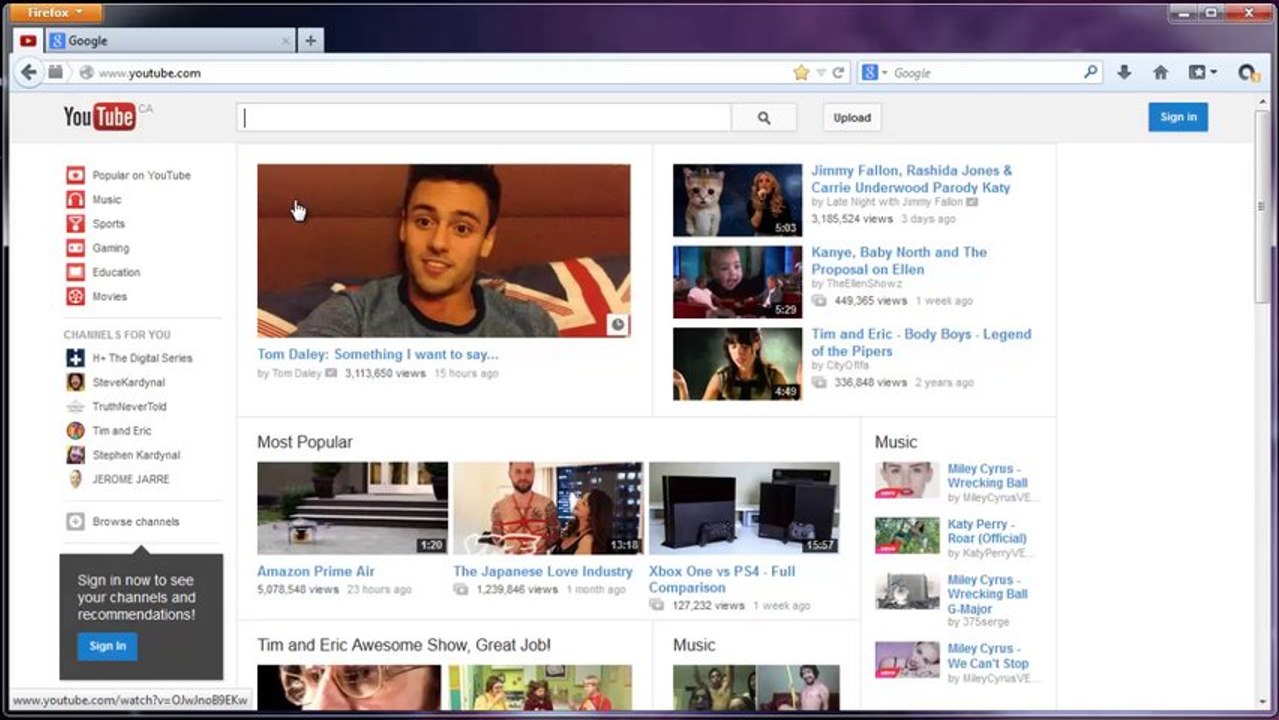Click Watch Later clock on Tom Daley video

(617, 324)
